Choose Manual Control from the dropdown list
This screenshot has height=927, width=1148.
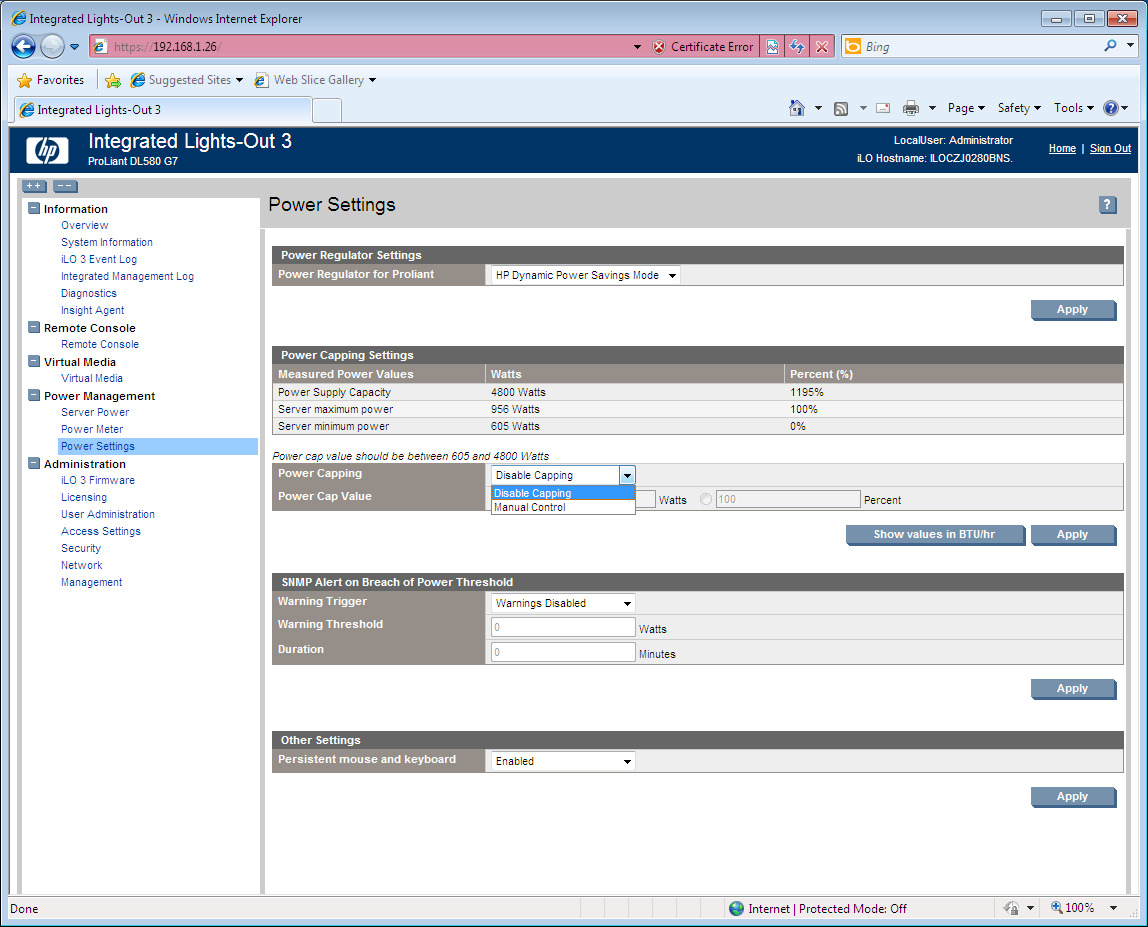click(562, 507)
